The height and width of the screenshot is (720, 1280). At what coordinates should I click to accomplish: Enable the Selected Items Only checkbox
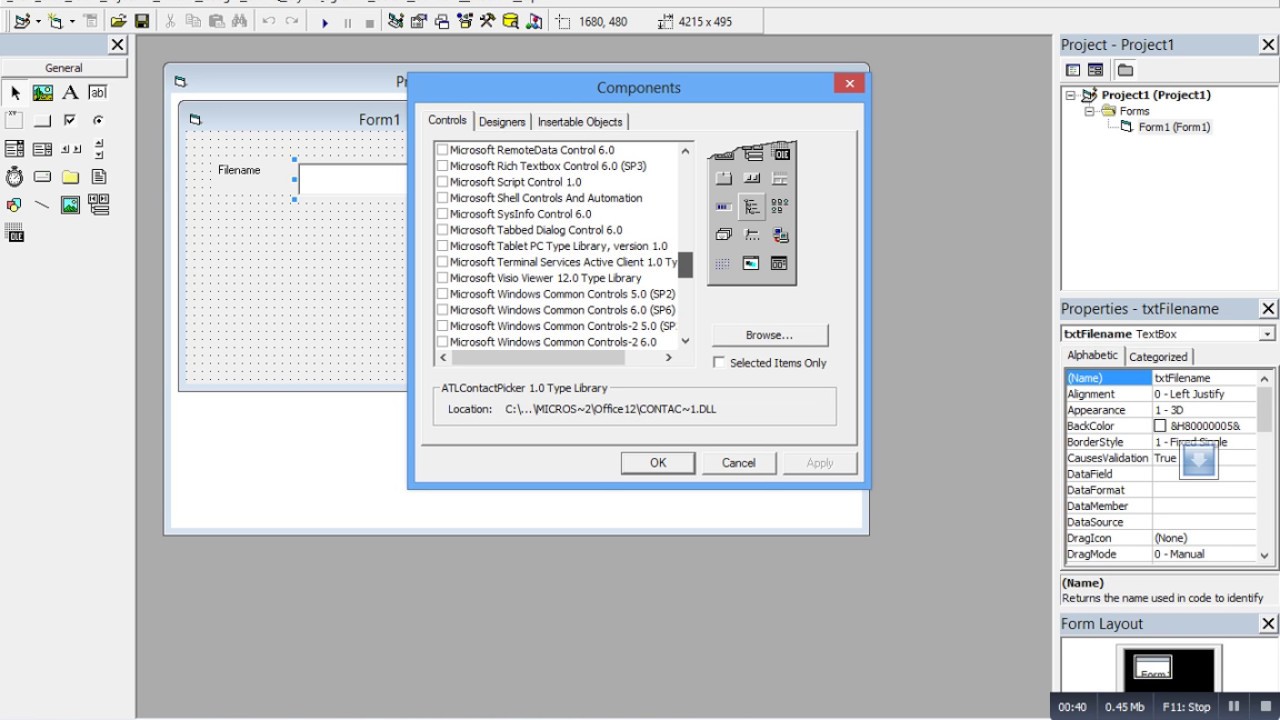(x=719, y=363)
